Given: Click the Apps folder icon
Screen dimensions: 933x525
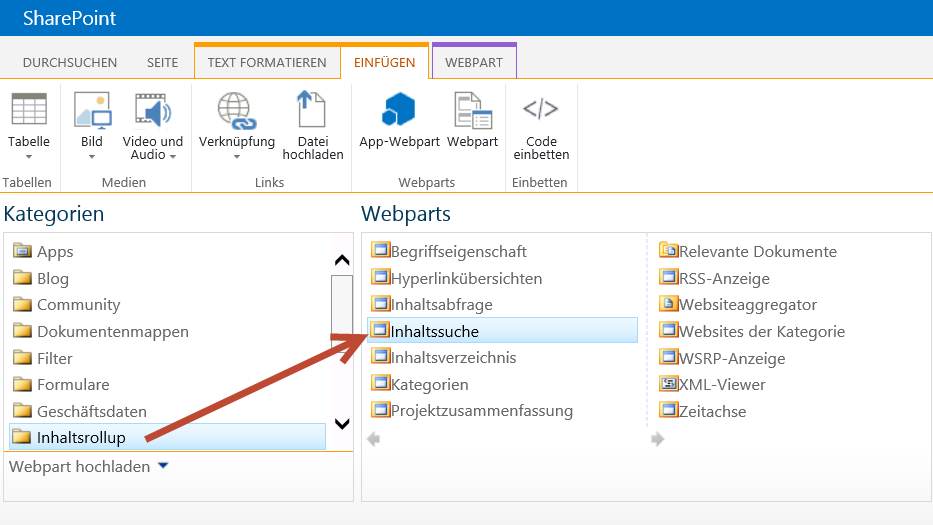Looking at the screenshot, I should [23, 251].
